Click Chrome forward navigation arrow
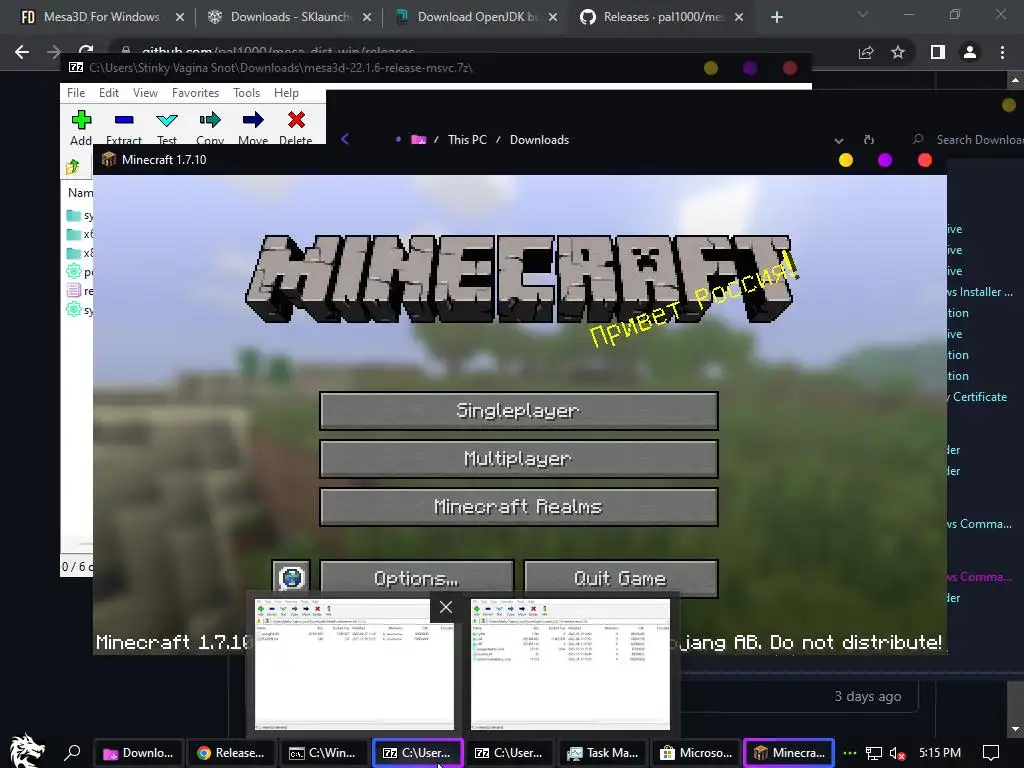 point(54,52)
